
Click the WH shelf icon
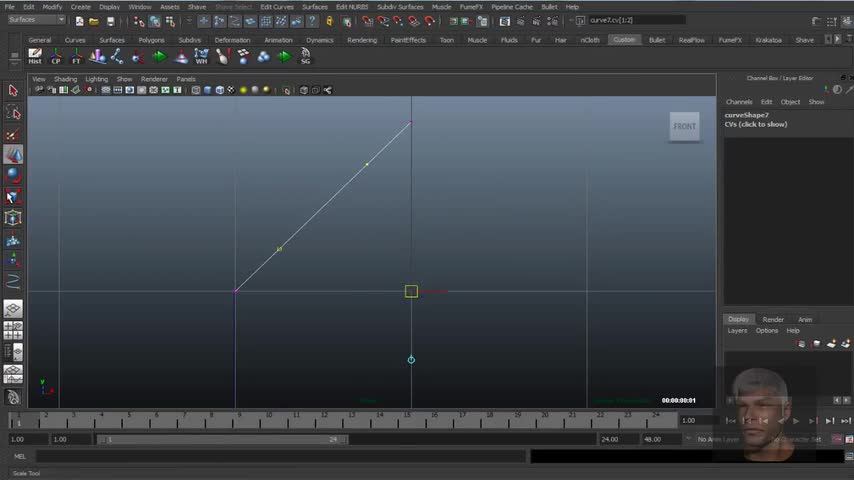click(201, 57)
